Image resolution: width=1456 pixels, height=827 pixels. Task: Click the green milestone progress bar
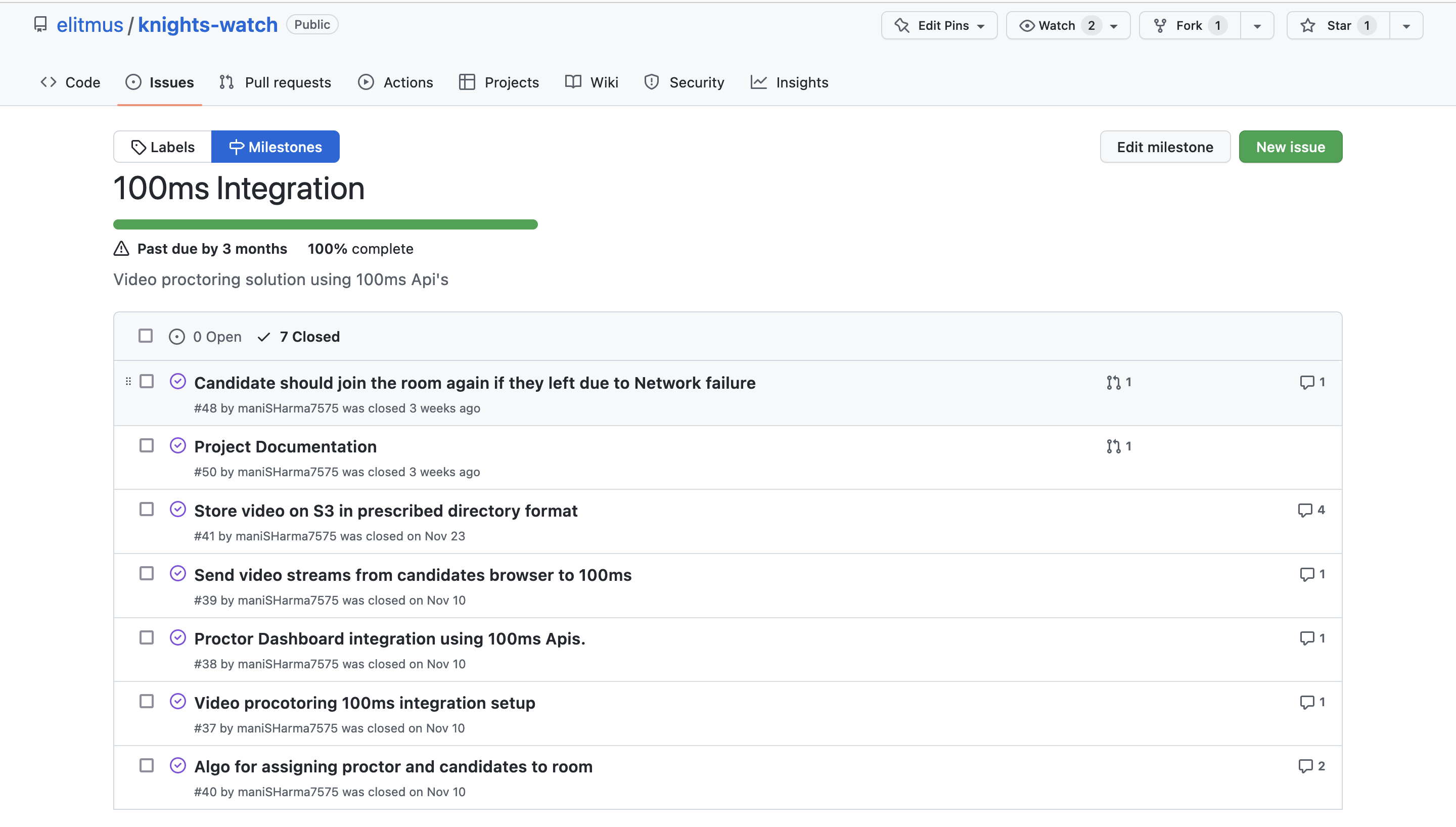coord(325,225)
